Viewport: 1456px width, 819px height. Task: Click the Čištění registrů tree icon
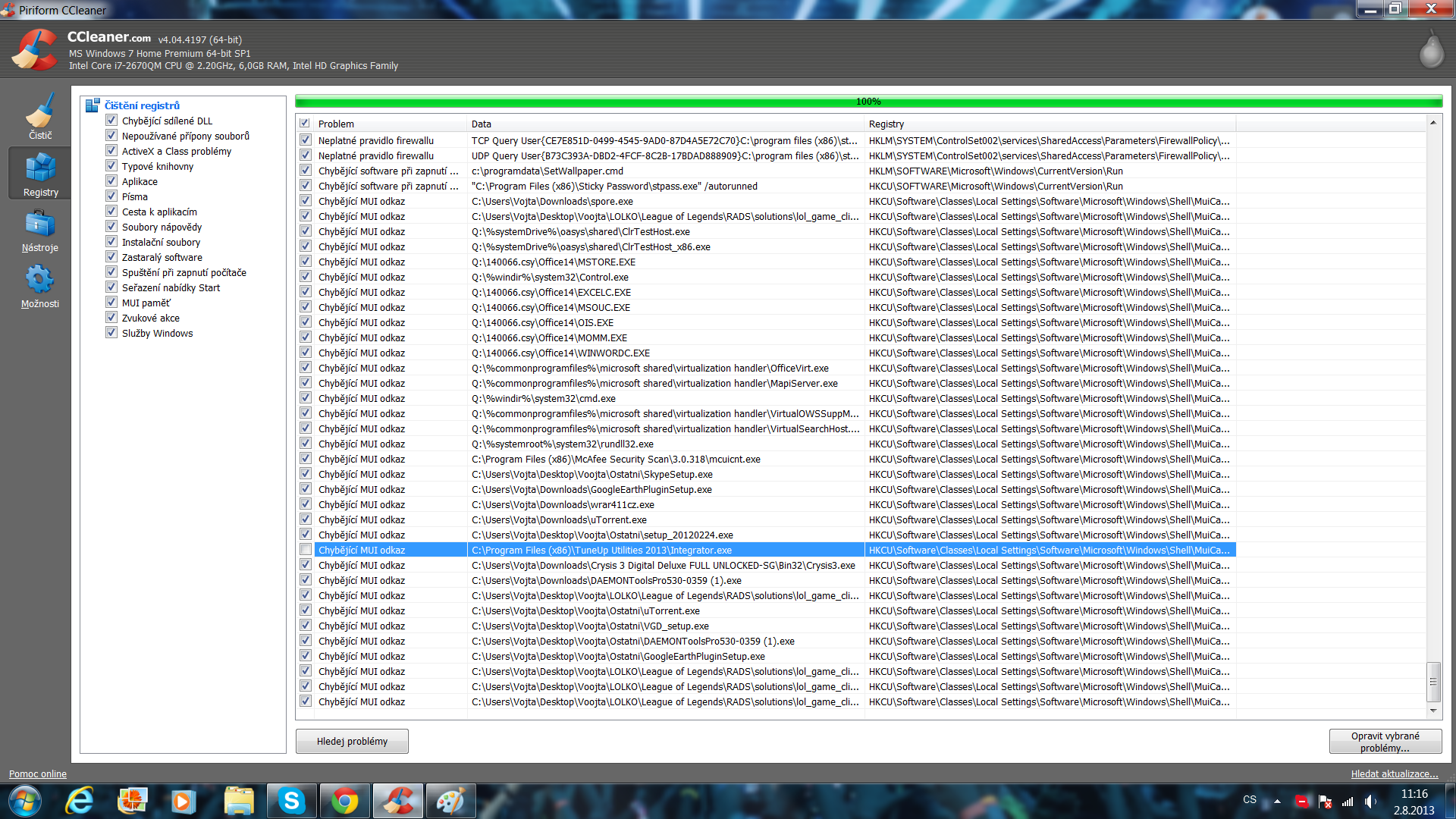coord(93,105)
